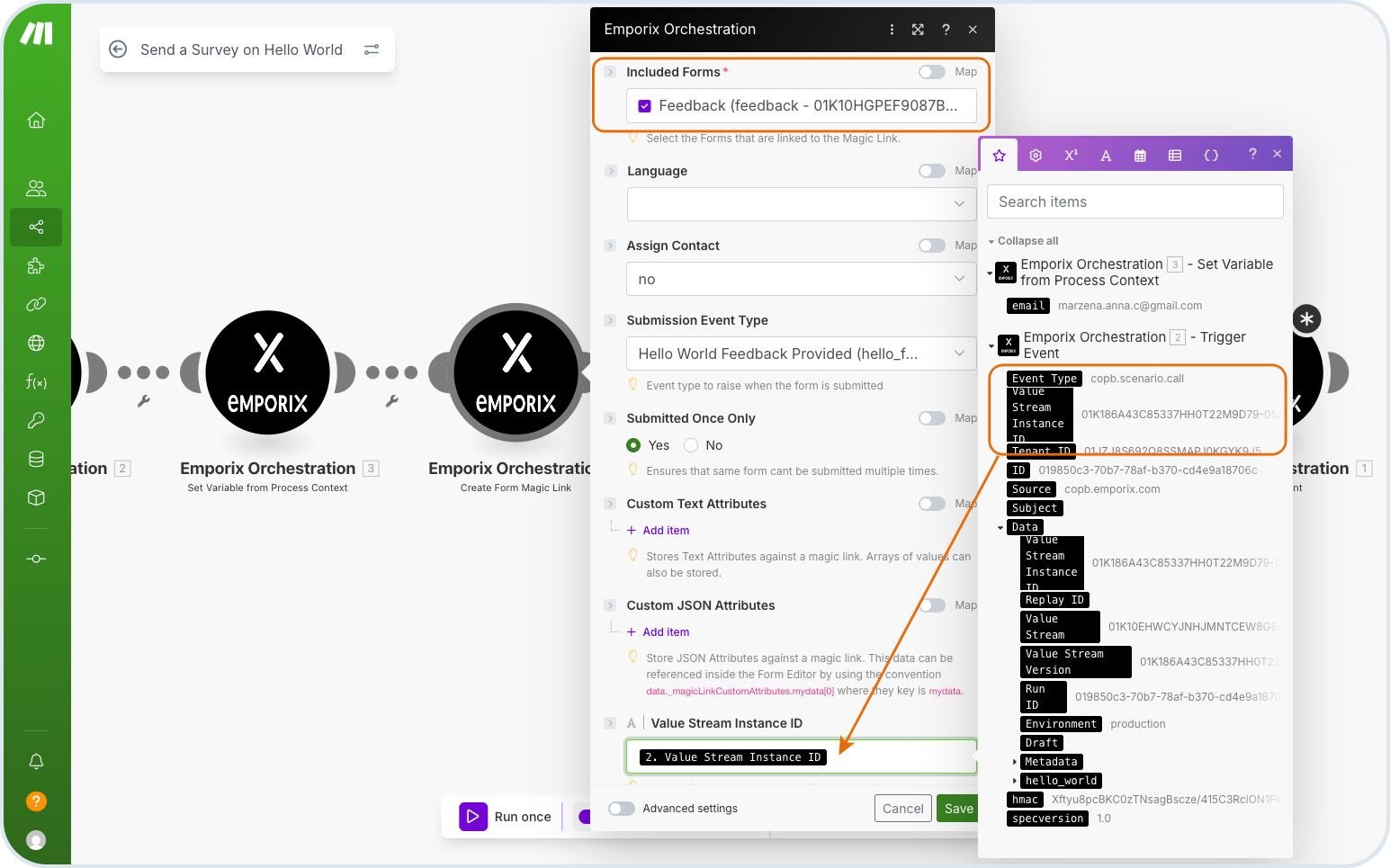Switch to the Text functions tab

tap(1106, 156)
